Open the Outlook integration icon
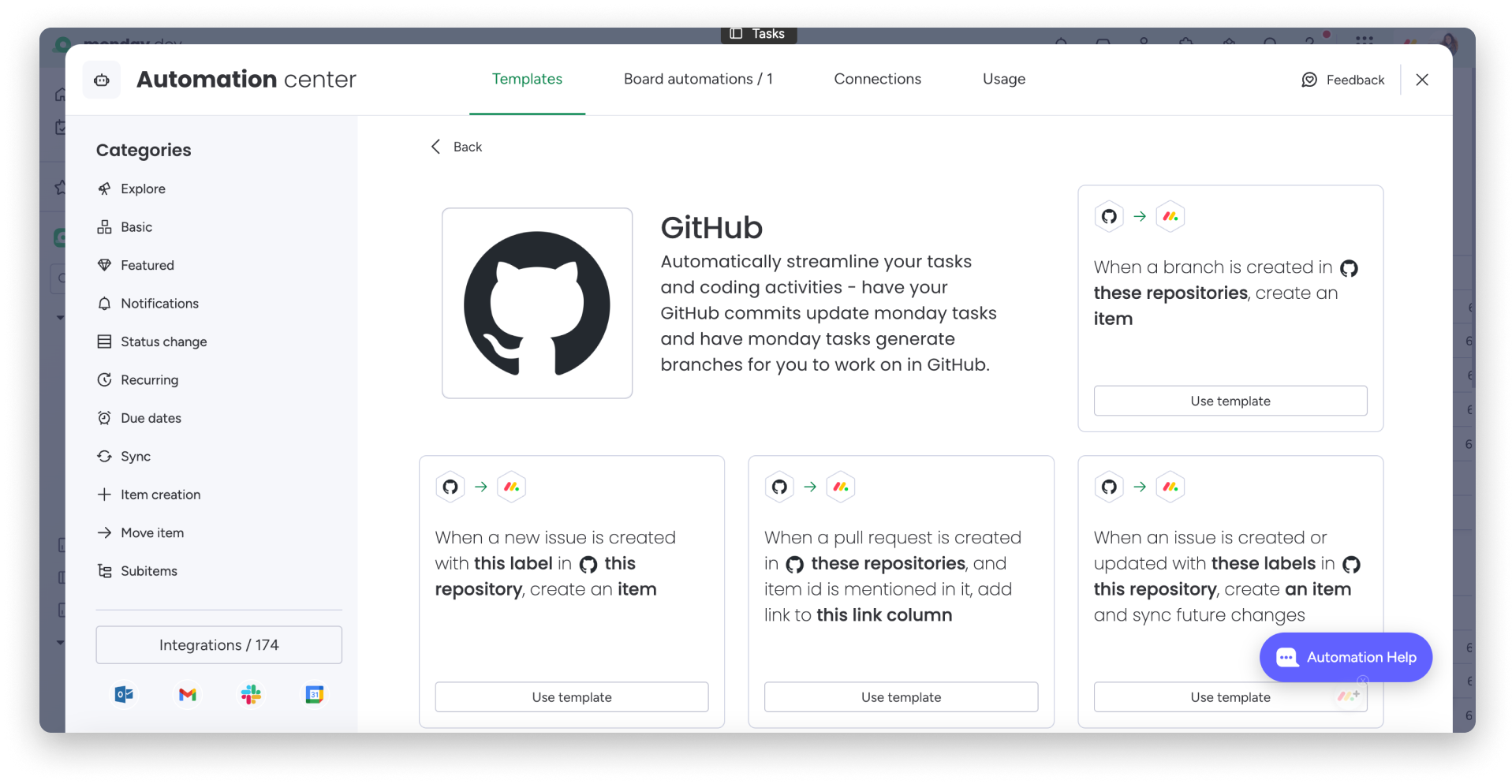 (x=124, y=695)
